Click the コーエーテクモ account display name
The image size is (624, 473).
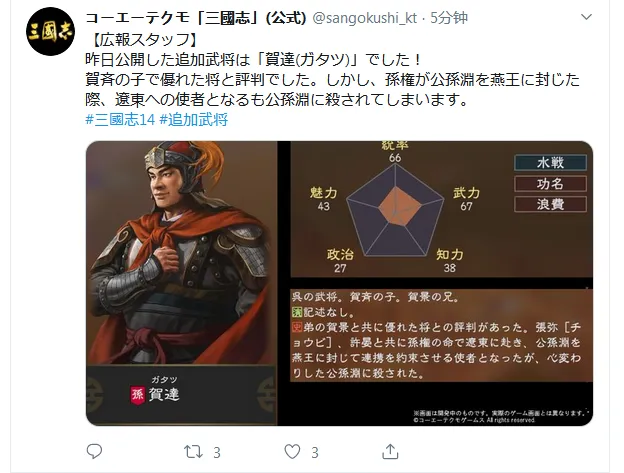click(x=196, y=18)
